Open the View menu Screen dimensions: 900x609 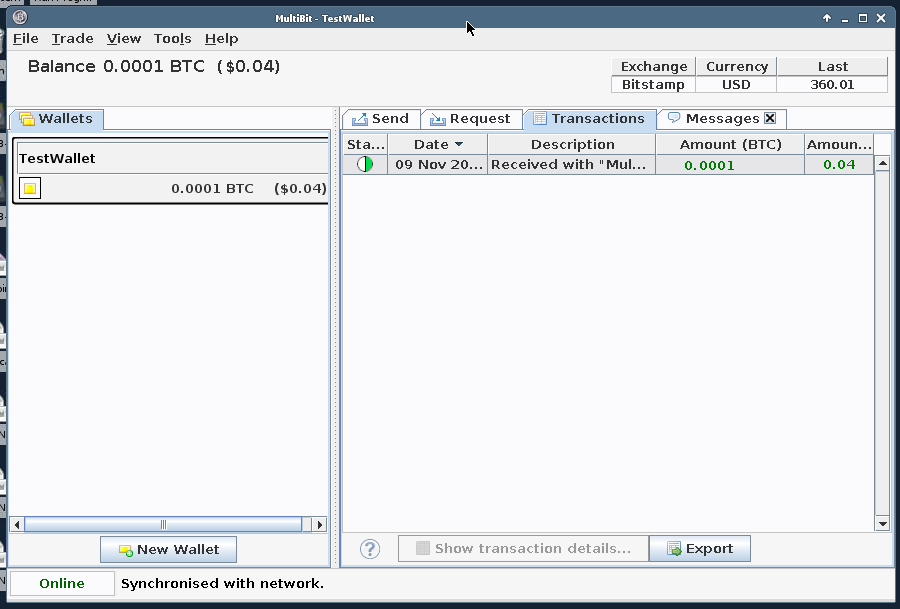coord(123,38)
